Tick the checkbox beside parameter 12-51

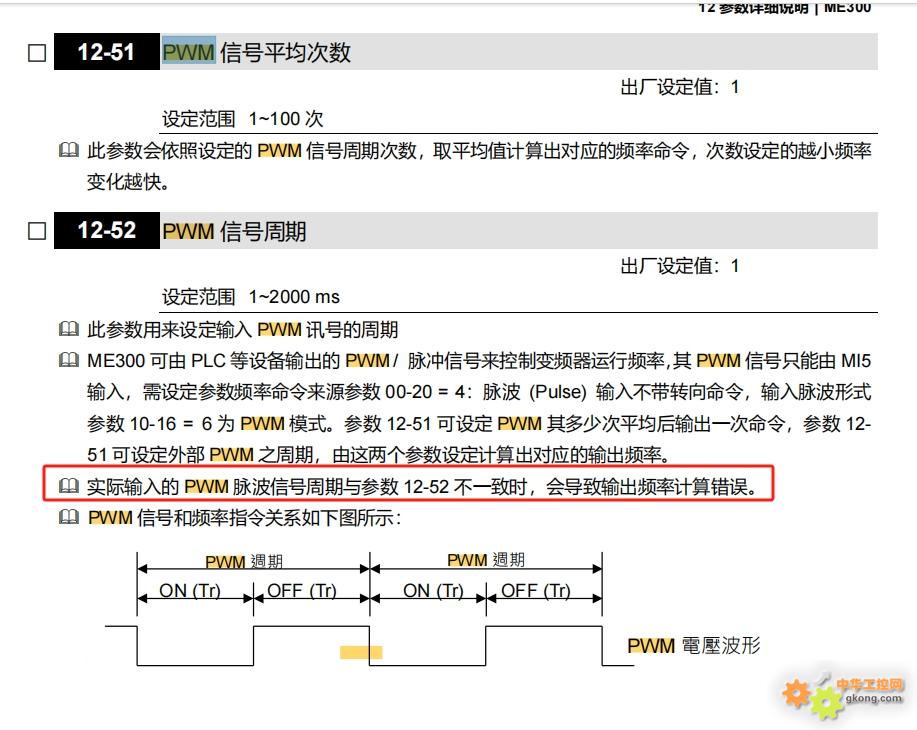pos(37,53)
